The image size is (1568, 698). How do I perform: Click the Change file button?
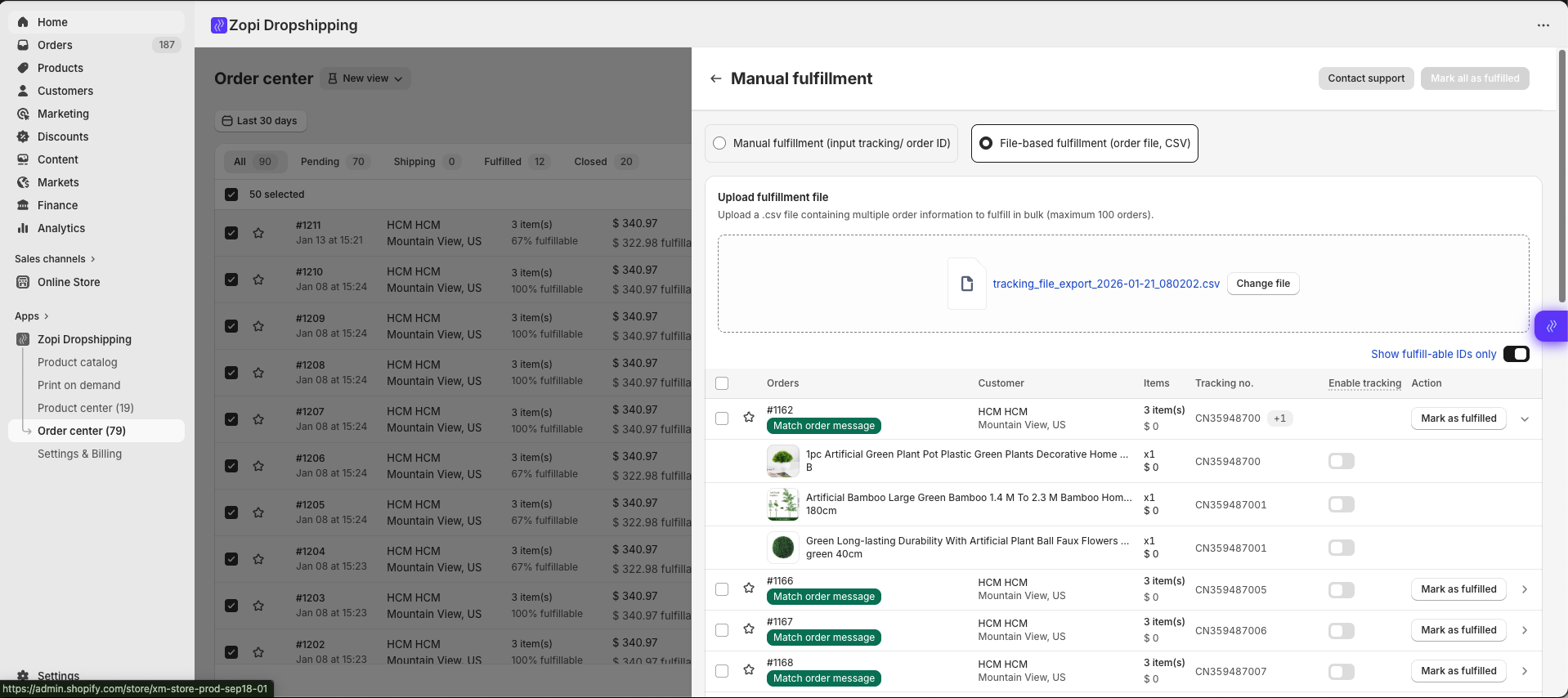tap(1262, 284)
